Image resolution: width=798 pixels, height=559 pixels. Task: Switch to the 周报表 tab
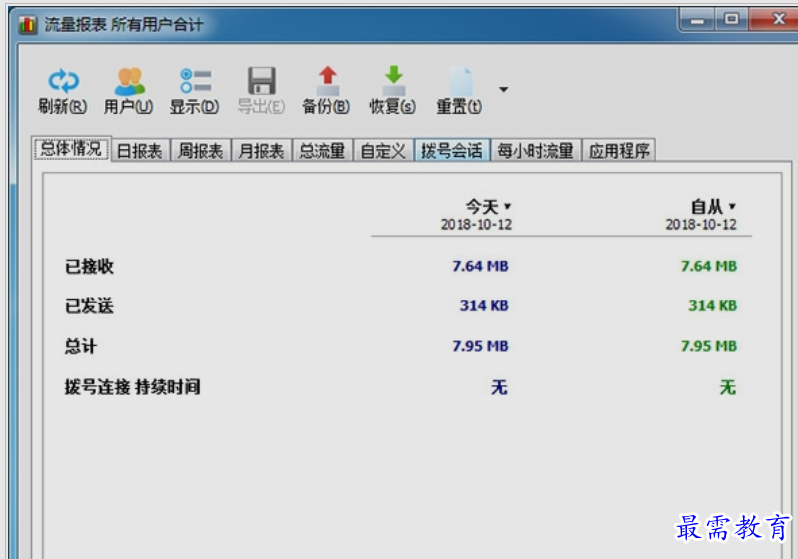pos(201,151)
